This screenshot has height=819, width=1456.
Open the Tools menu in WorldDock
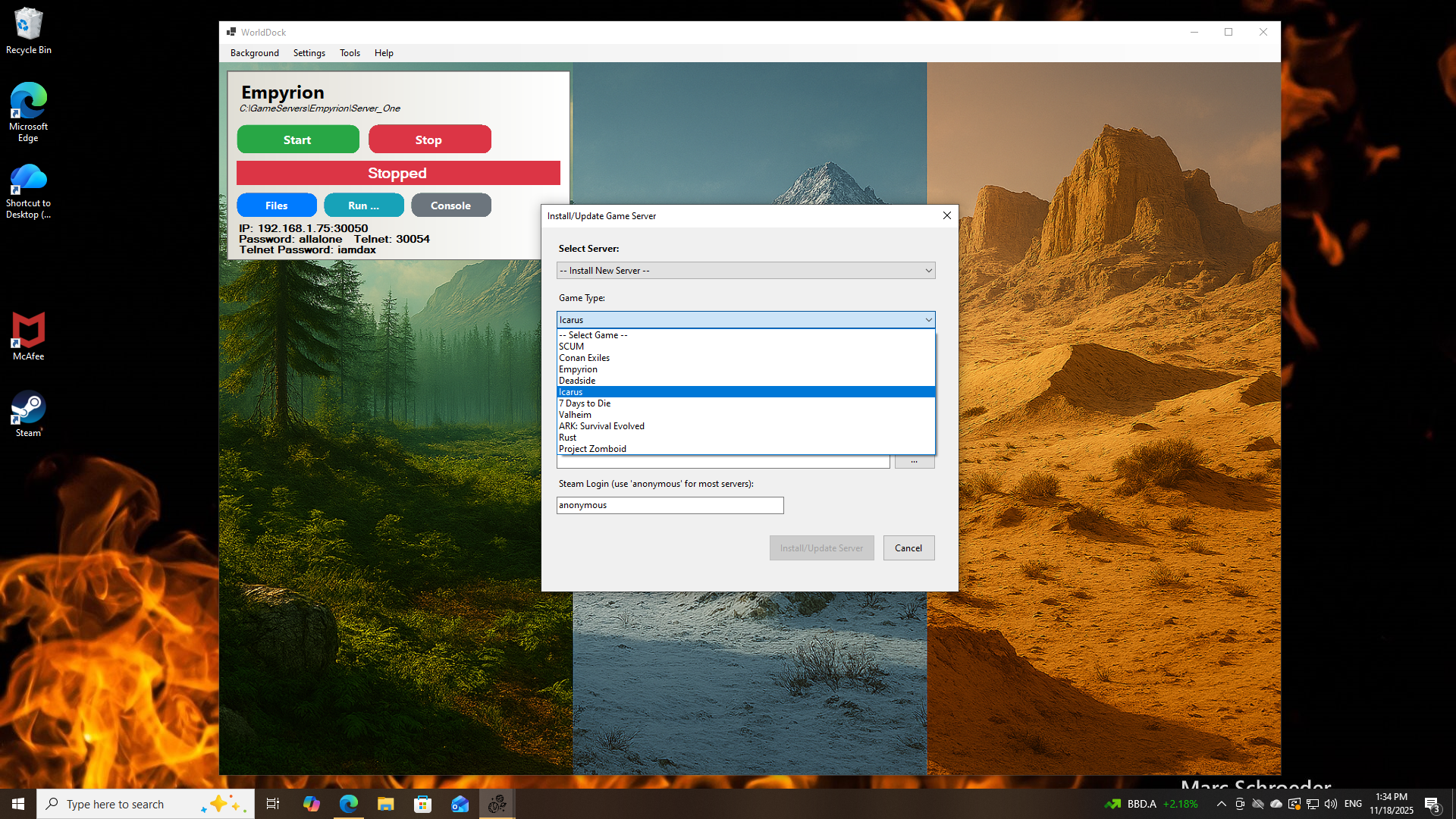pyautogui.click(x=350, y=52)
